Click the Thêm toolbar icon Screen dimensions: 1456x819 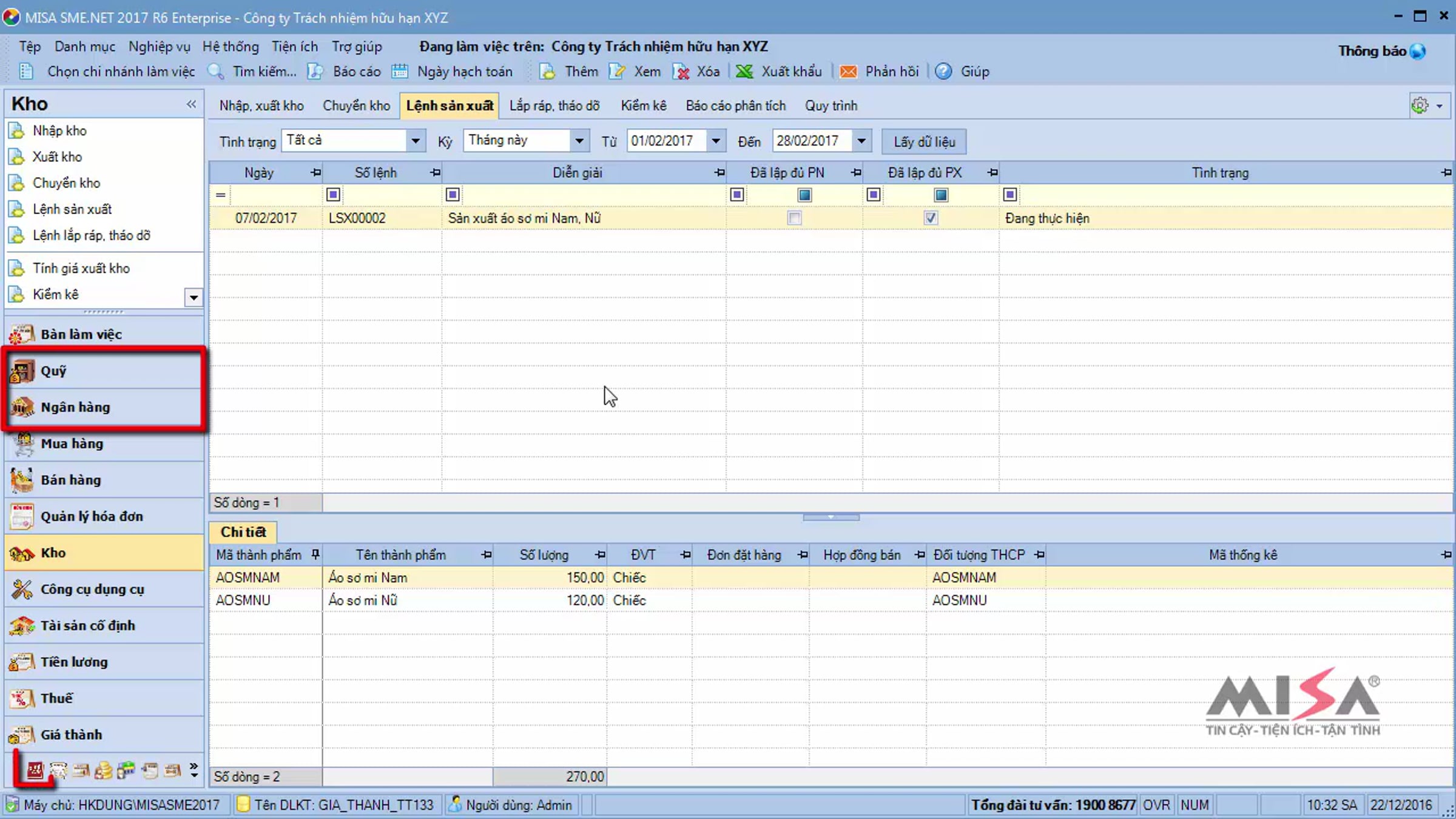pos(547,72)
